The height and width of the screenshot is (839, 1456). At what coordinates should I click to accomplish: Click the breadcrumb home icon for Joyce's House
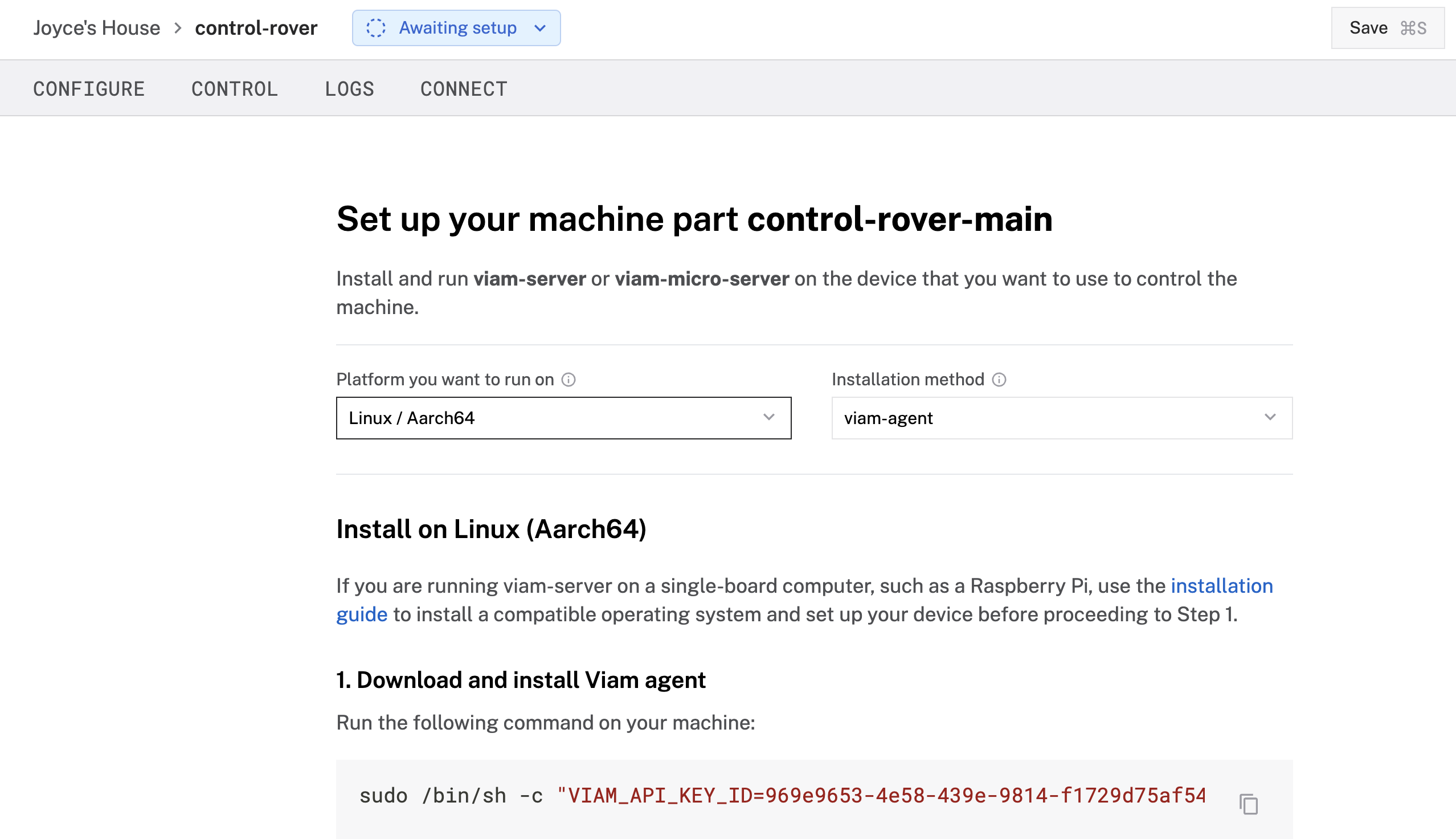click(x=97, y=27)
